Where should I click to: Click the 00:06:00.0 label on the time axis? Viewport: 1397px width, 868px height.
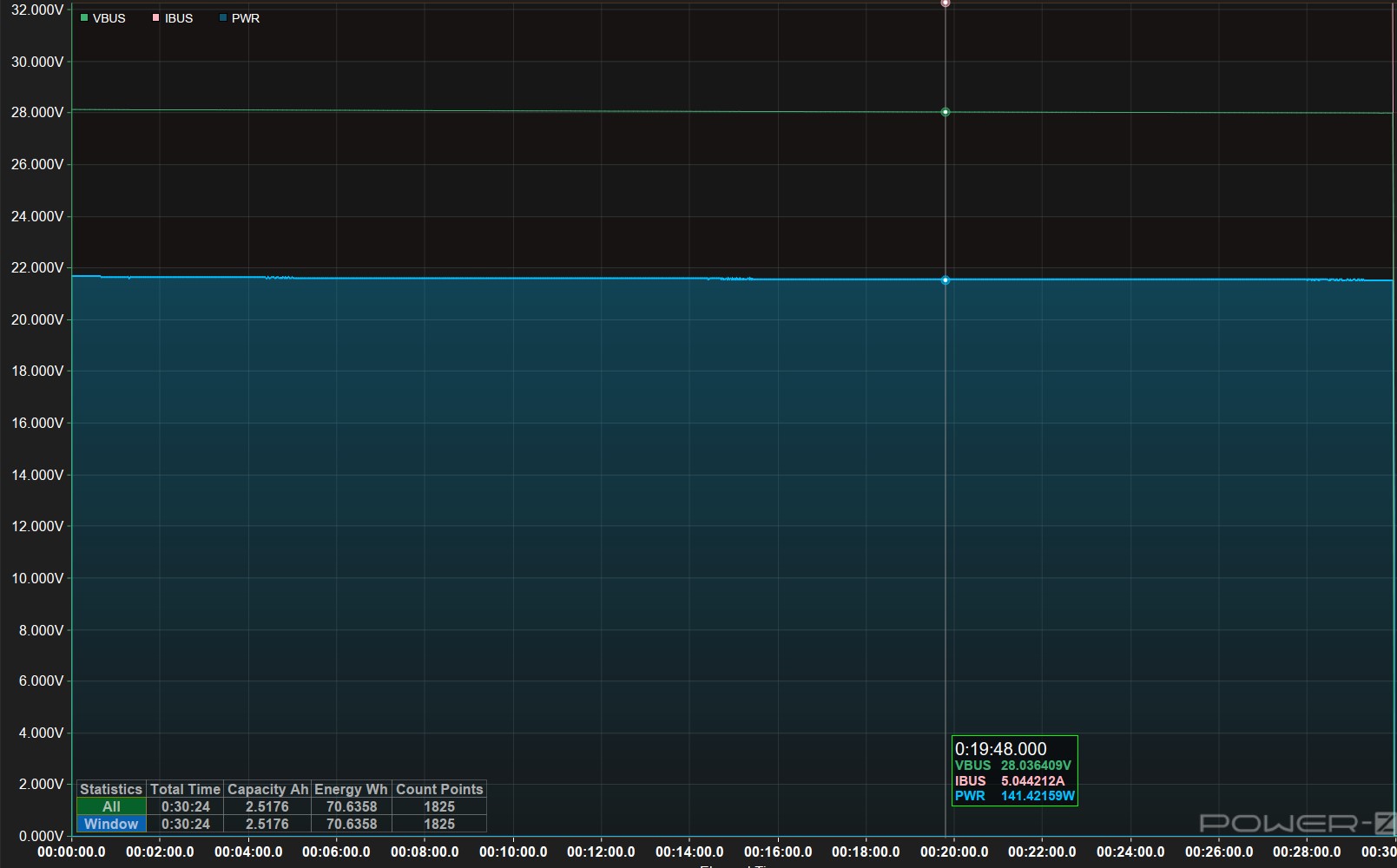[336, 852]
